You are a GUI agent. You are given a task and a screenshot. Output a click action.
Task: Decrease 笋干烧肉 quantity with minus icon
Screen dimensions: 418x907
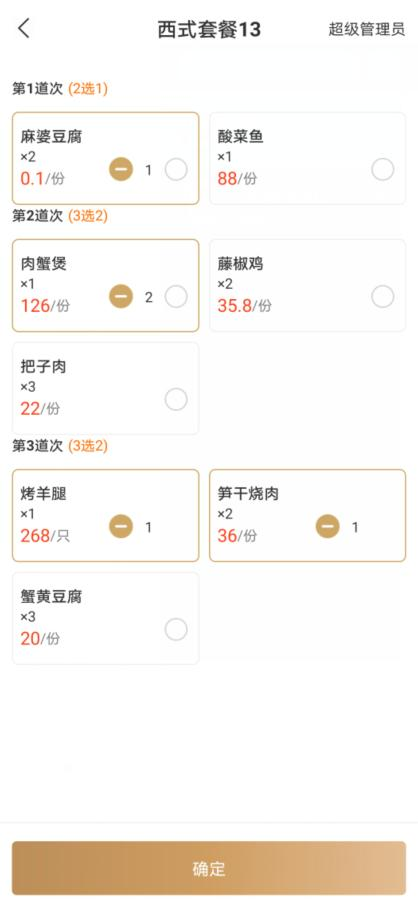click(327, 527)
